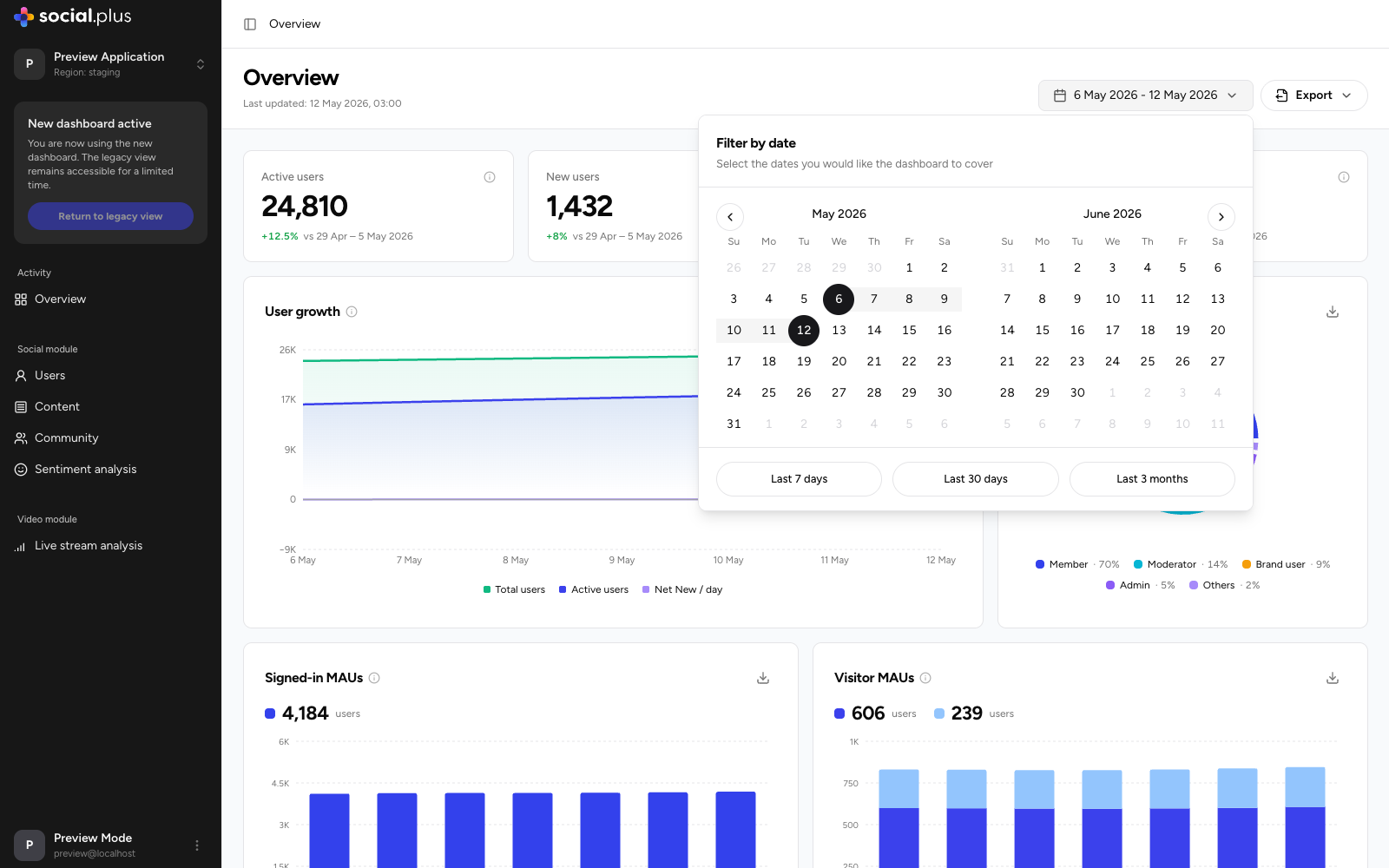This screenshot has width=1389, height=868.
Task: Open Preview Application switcher
Action: 110,64
